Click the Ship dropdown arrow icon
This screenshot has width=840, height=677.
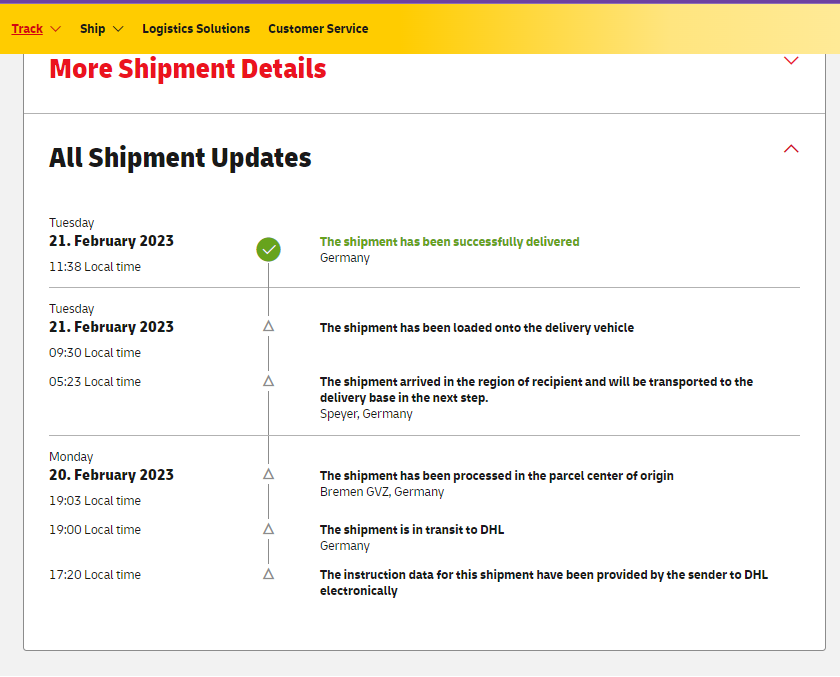tap(118, 29)
